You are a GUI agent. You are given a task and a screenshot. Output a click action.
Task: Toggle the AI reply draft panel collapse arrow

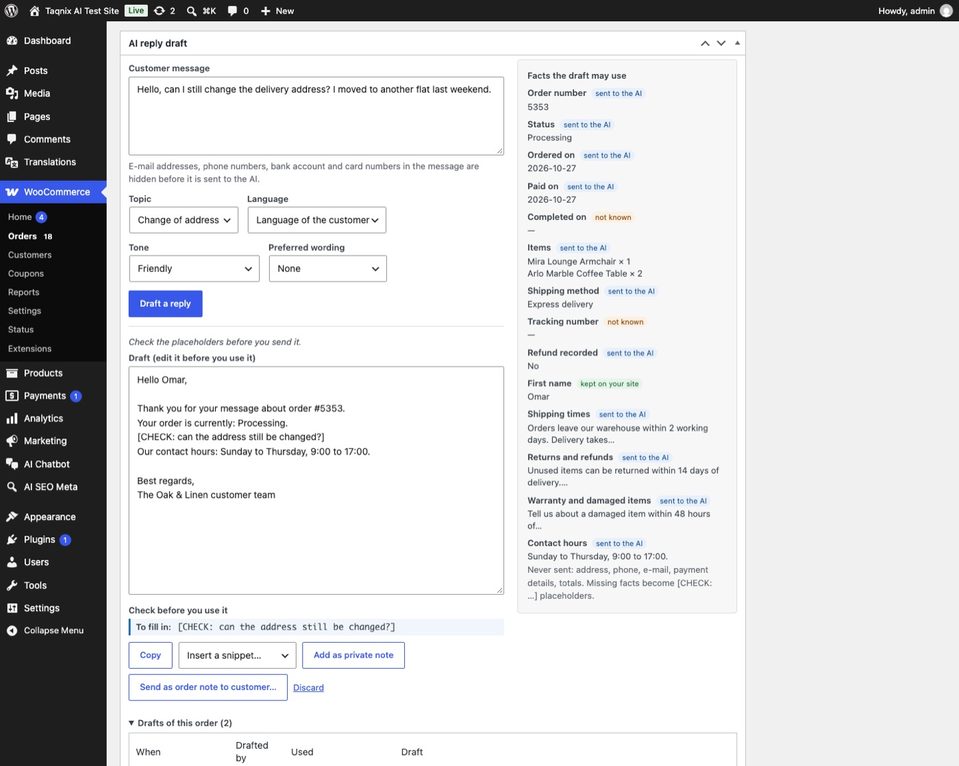tap(737, 43)
